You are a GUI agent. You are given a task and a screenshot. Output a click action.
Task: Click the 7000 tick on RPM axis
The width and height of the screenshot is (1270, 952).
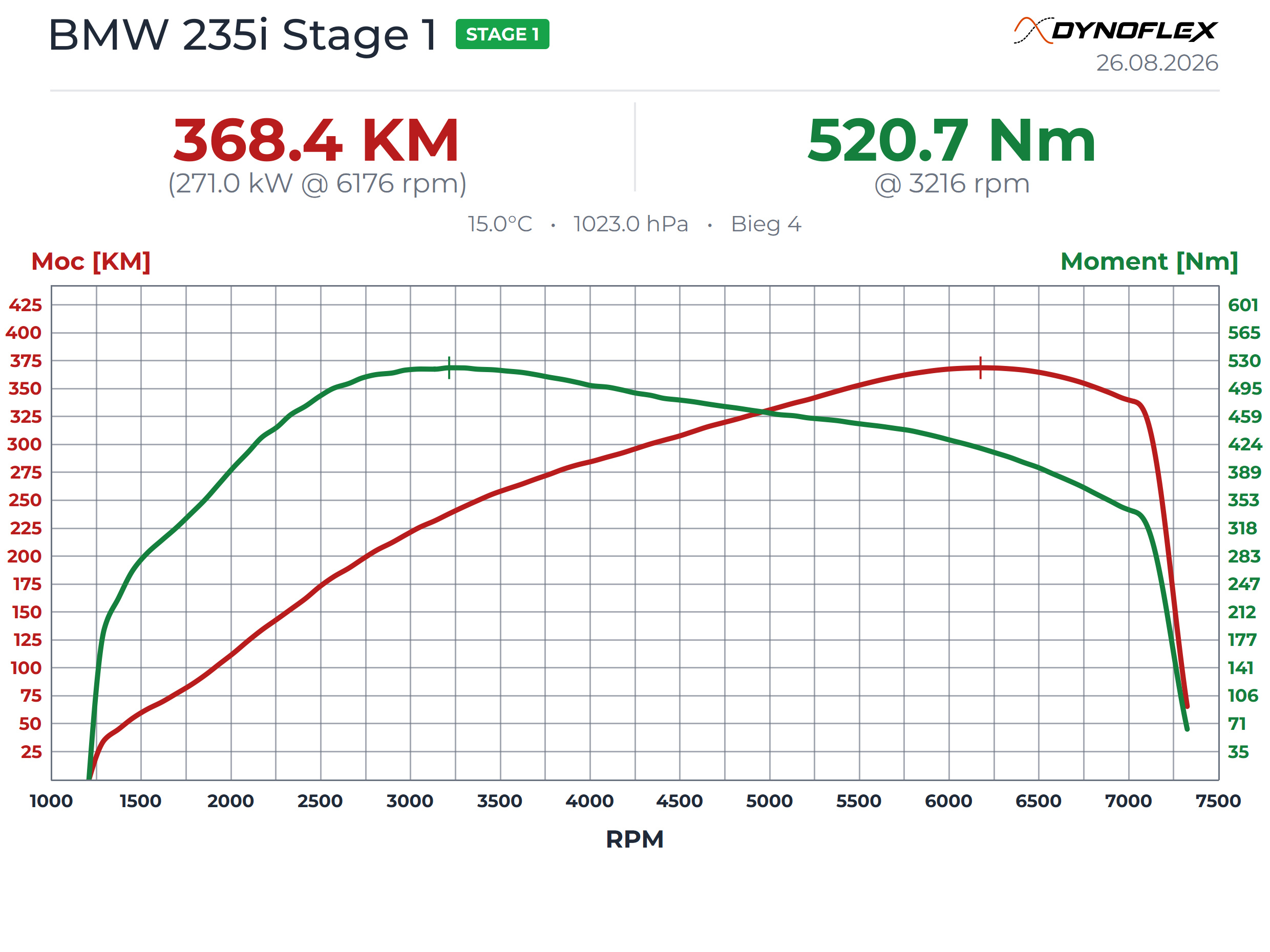pyautogui.click(x=1129, y=801)
